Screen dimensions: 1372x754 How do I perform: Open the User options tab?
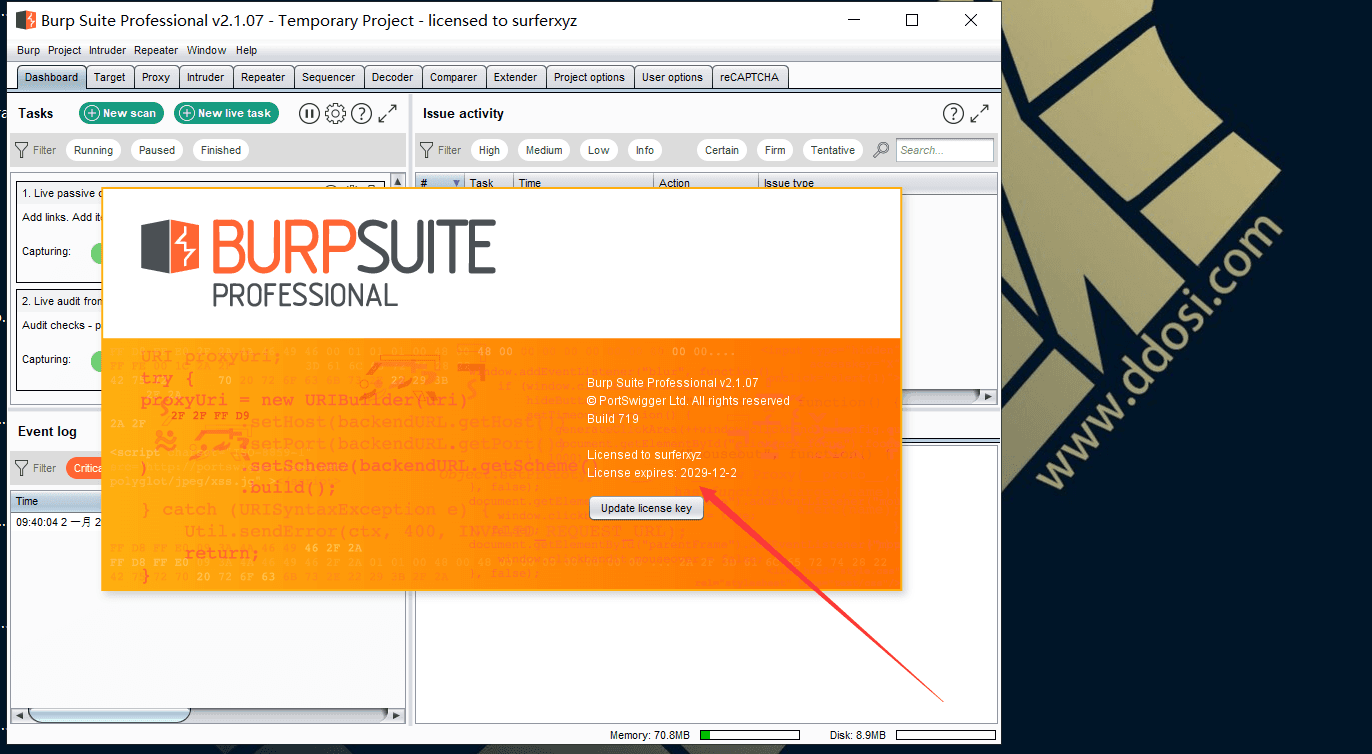673,77
